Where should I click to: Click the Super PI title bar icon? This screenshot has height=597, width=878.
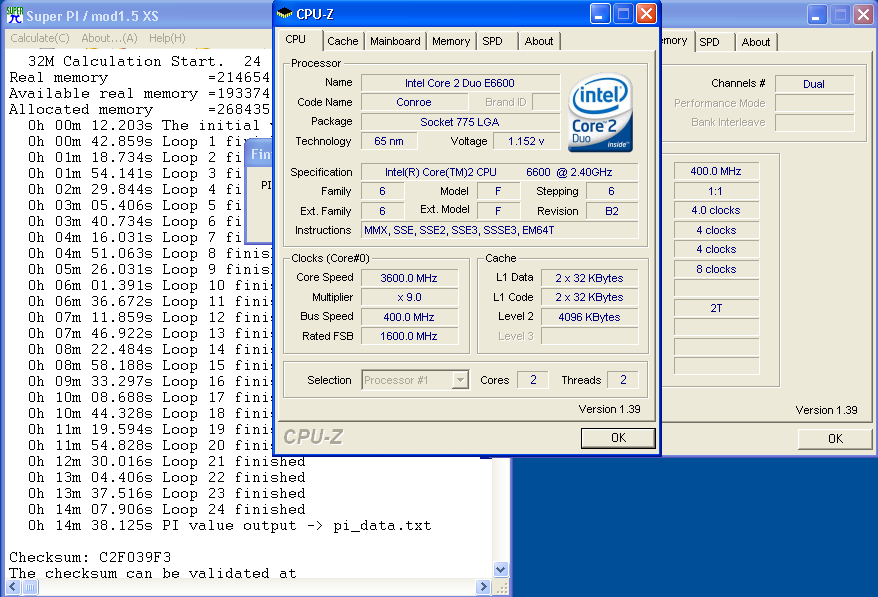click(15, 15)
